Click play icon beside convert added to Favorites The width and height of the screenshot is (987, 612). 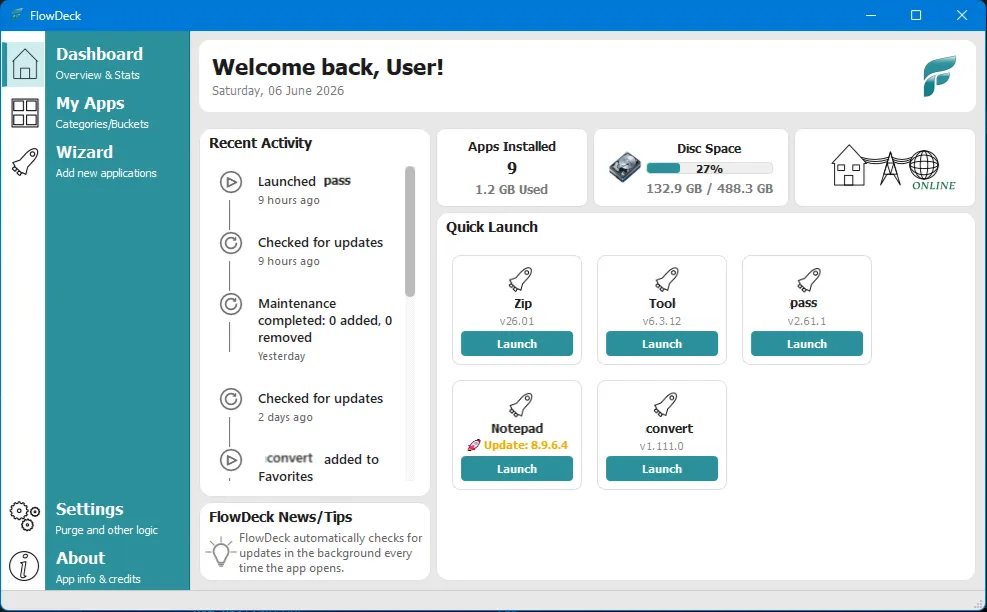[x=231, y=460]
